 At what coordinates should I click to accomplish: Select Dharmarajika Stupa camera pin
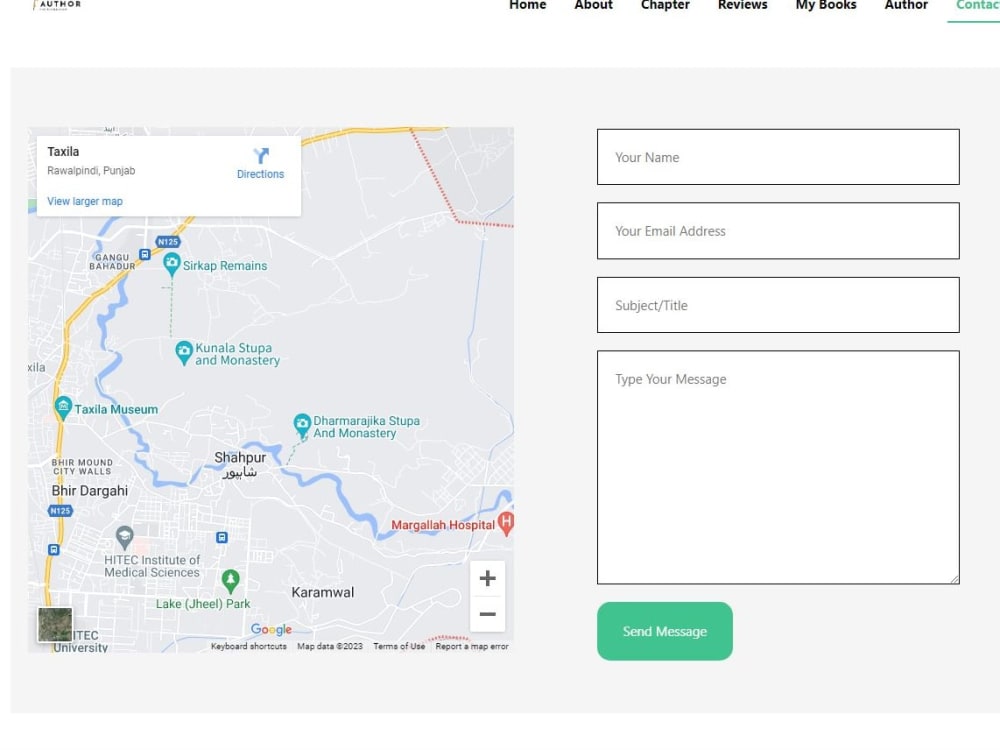(x=302, y=425)
